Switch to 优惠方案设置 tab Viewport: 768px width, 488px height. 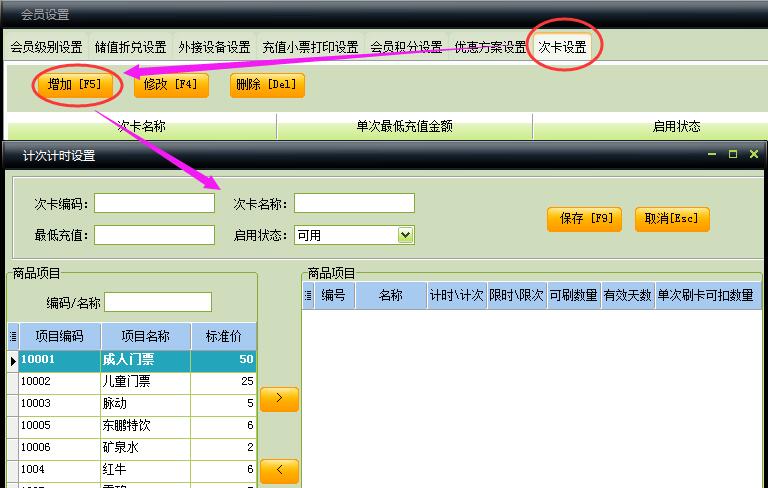point(490,47)
